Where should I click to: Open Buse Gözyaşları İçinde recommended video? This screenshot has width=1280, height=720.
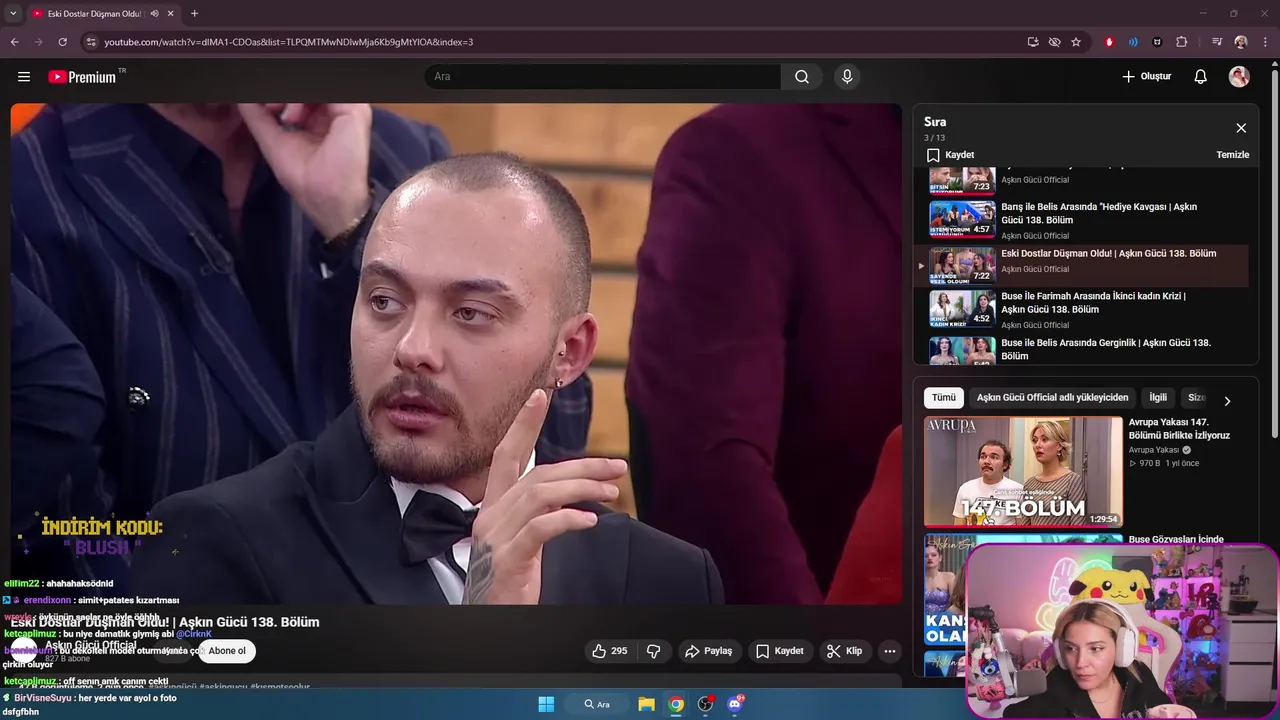point(1176,540)
